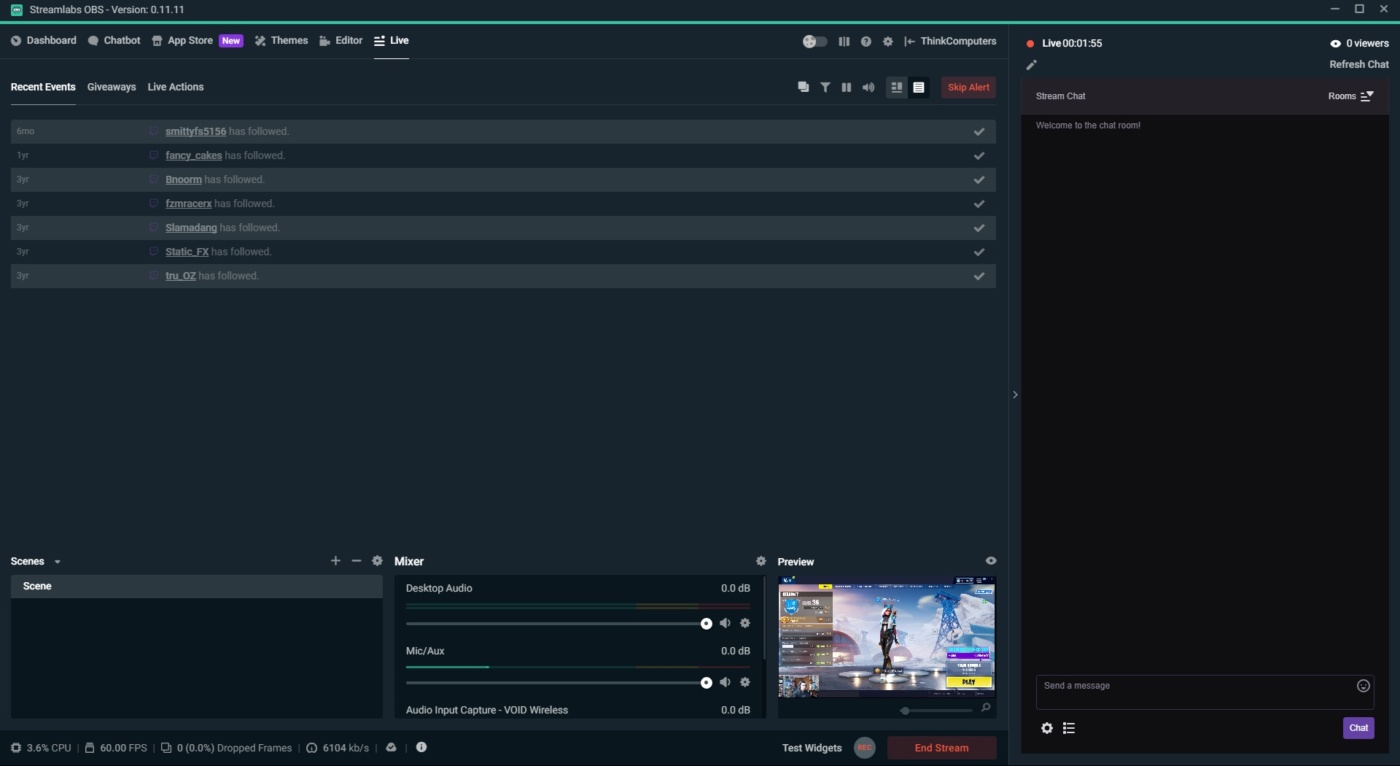Screen dimensions: 1400x766
Task: Click the magnifier icon below the preview
Action: click(986, 708)
